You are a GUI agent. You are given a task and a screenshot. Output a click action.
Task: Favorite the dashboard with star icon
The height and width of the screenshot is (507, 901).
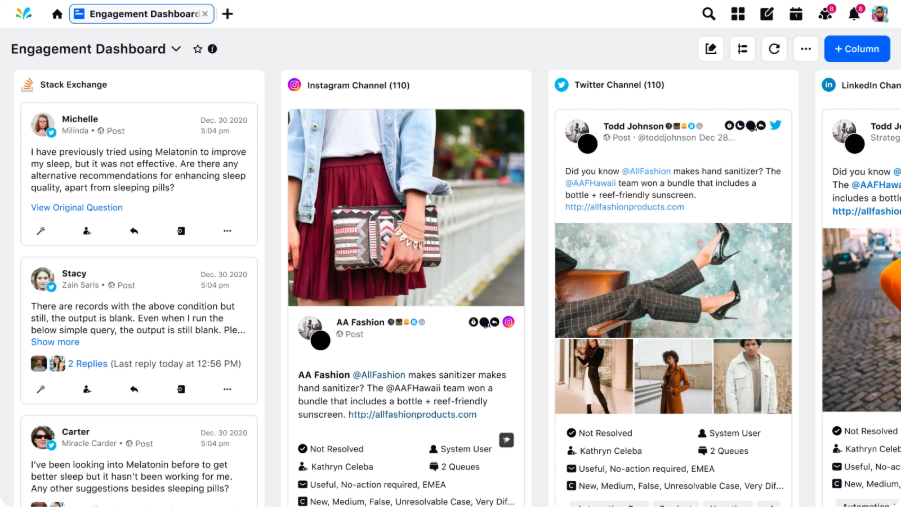(198, 49)
